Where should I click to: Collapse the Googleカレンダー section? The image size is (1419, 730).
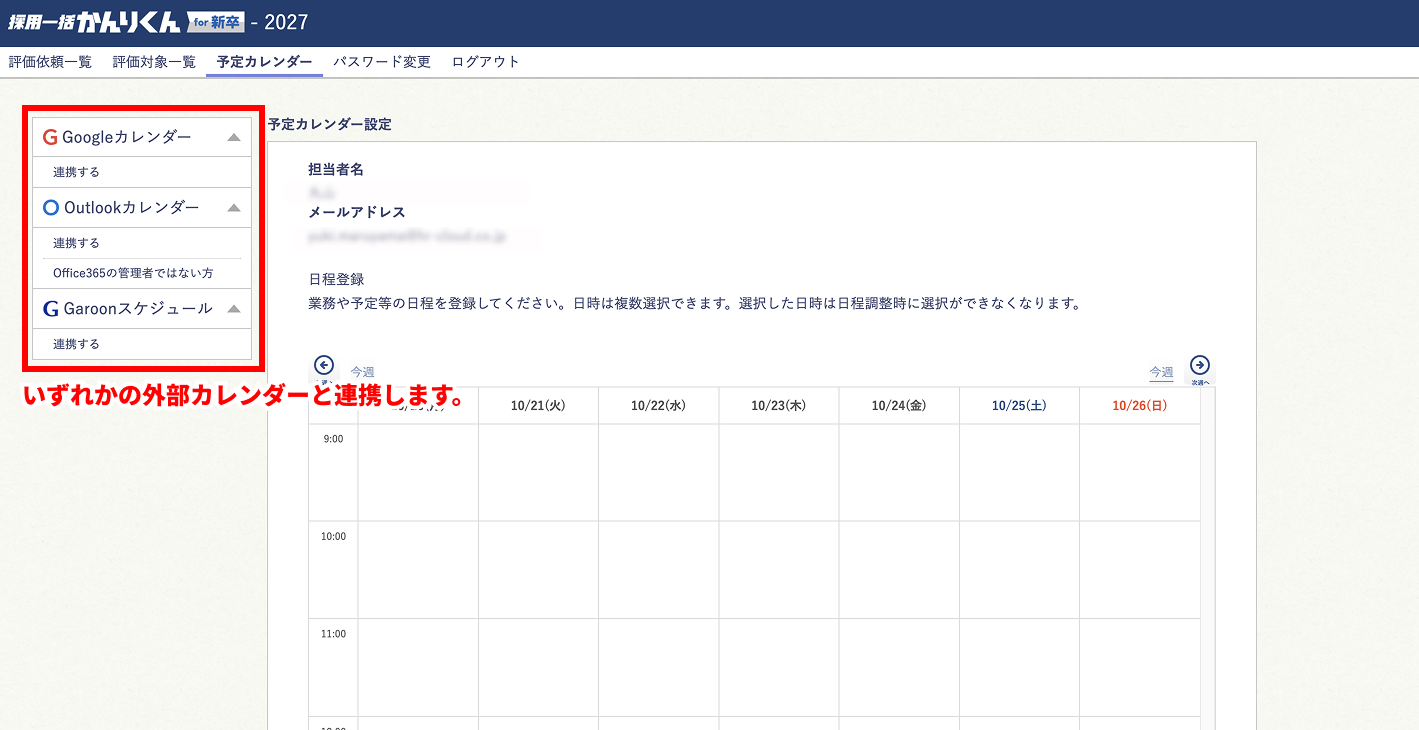click(234, 138)
